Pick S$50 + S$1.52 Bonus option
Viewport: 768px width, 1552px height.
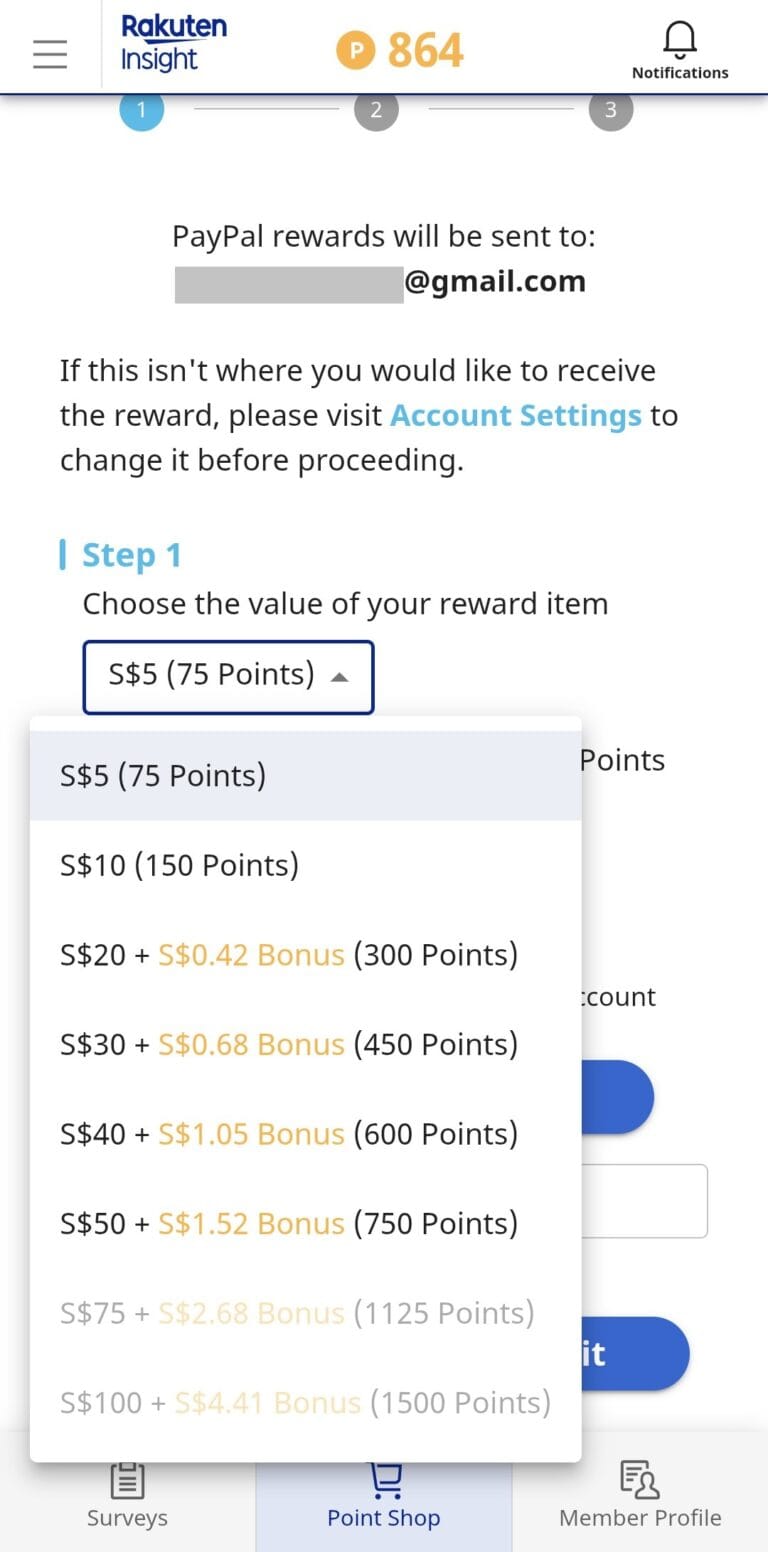pos(289,1223)
